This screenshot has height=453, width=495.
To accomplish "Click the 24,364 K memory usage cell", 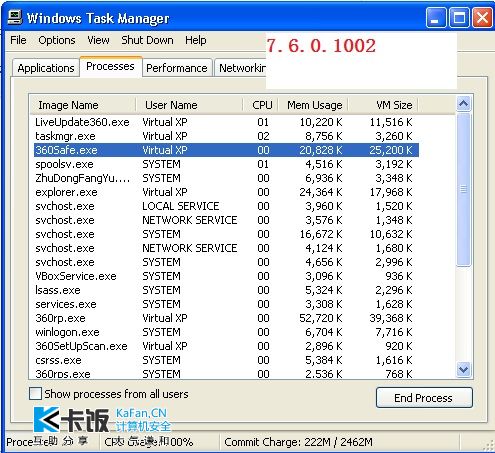I will 321,192.
